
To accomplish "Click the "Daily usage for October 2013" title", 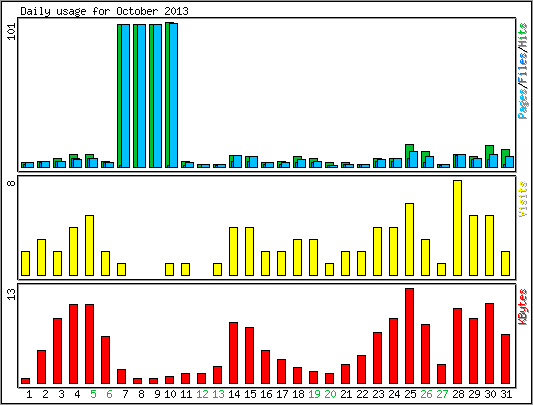I will (104, 11).
